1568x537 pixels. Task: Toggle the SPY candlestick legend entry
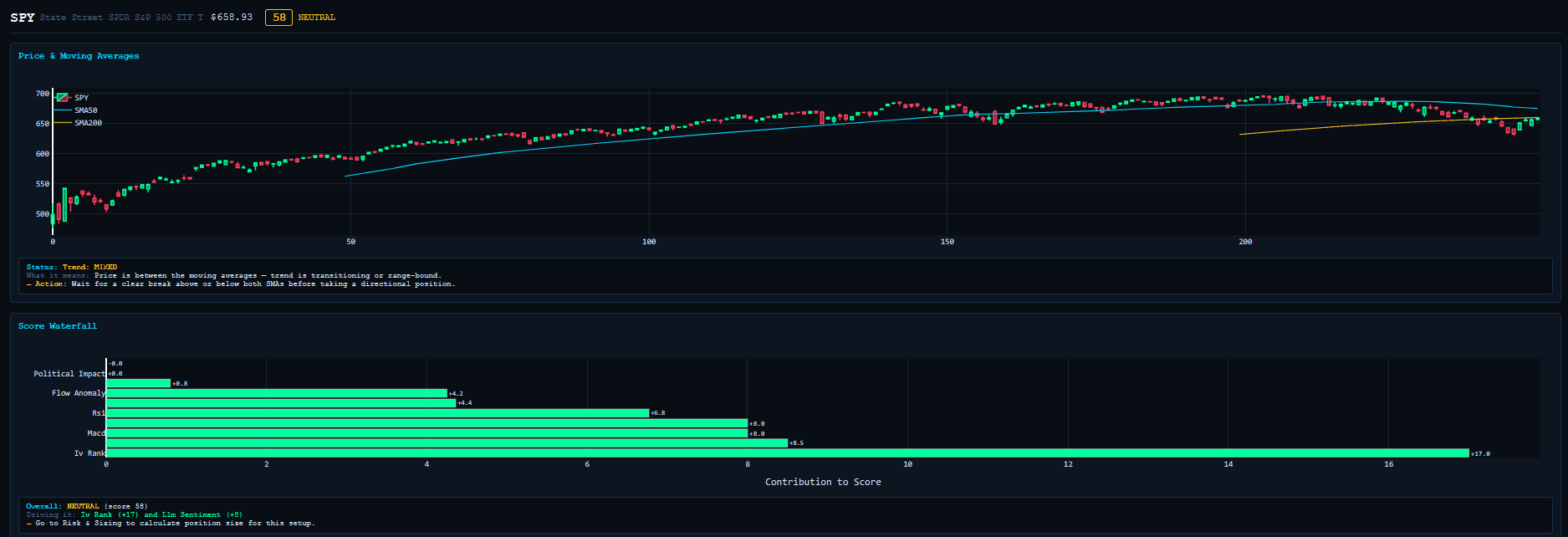tap(72, 98)
